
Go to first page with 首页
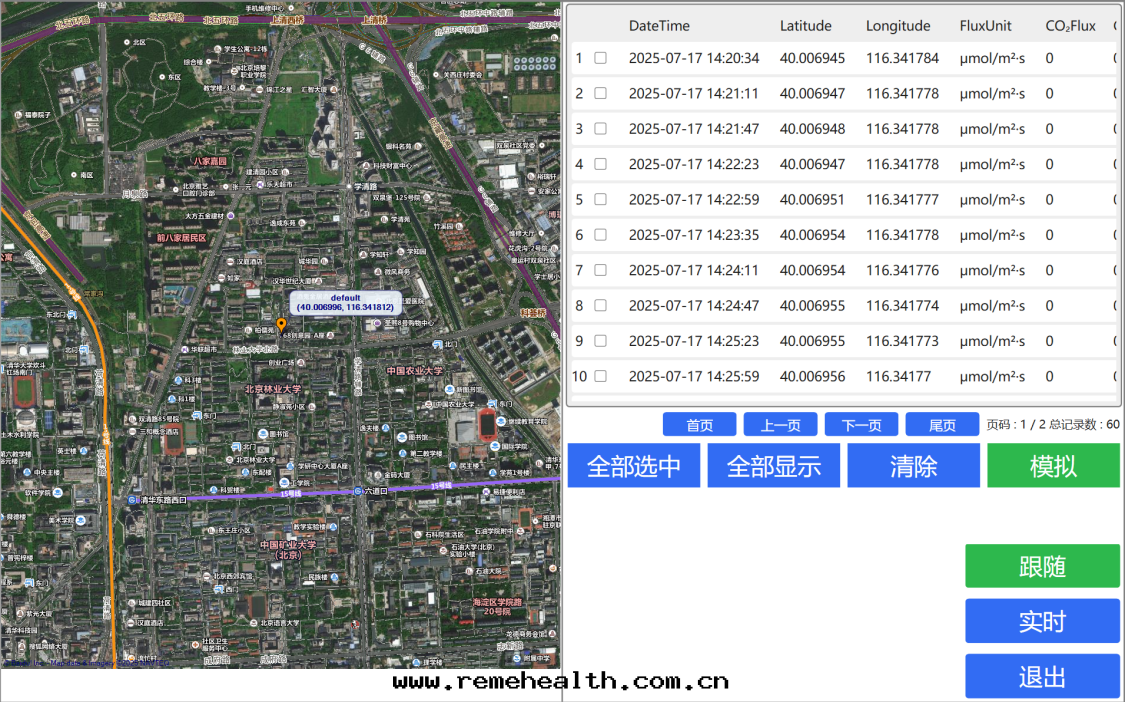(699, 425)
